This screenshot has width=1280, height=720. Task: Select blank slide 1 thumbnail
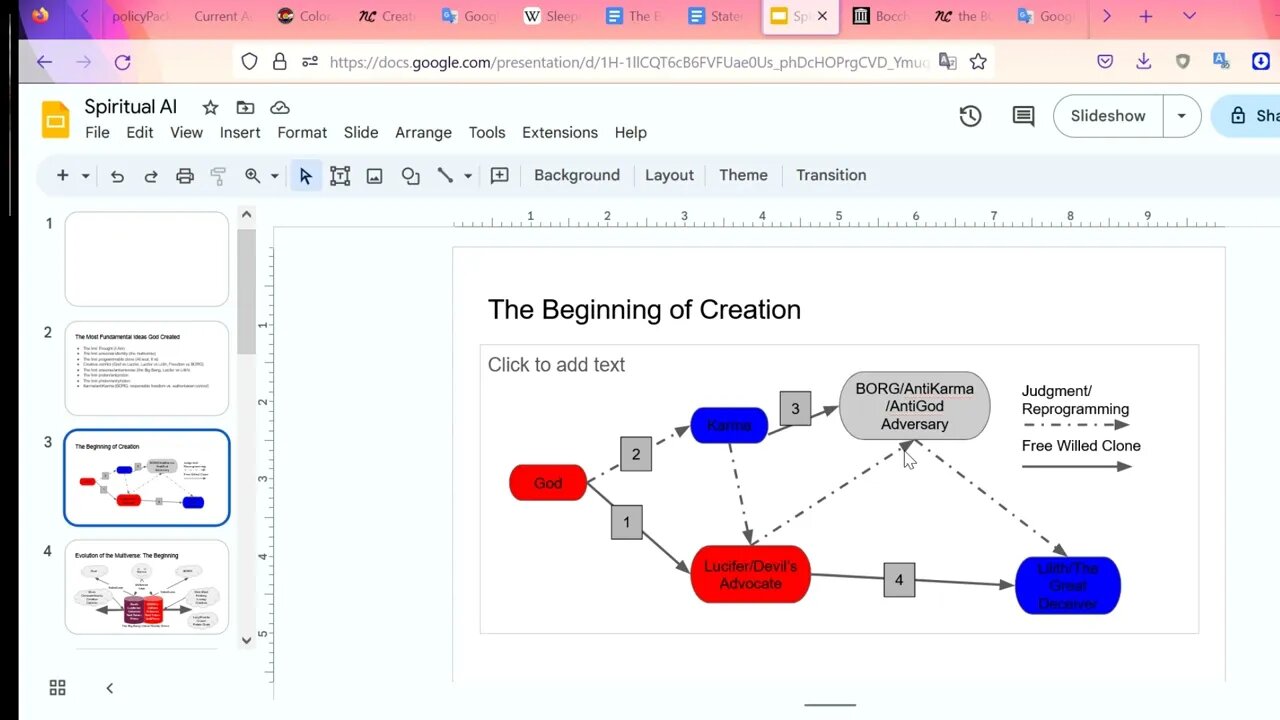pos(147,259)
